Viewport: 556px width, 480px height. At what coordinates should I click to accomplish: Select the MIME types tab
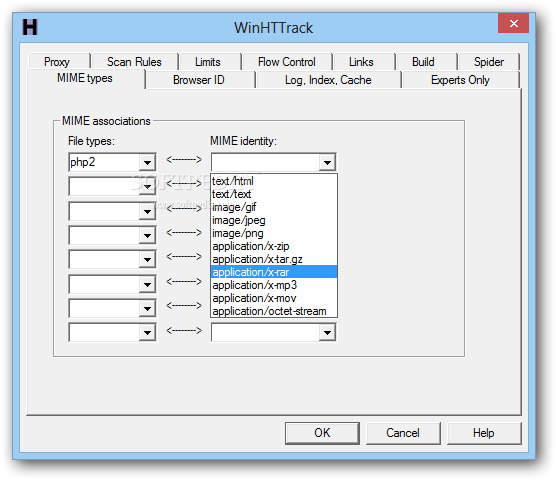click(85, 78)
